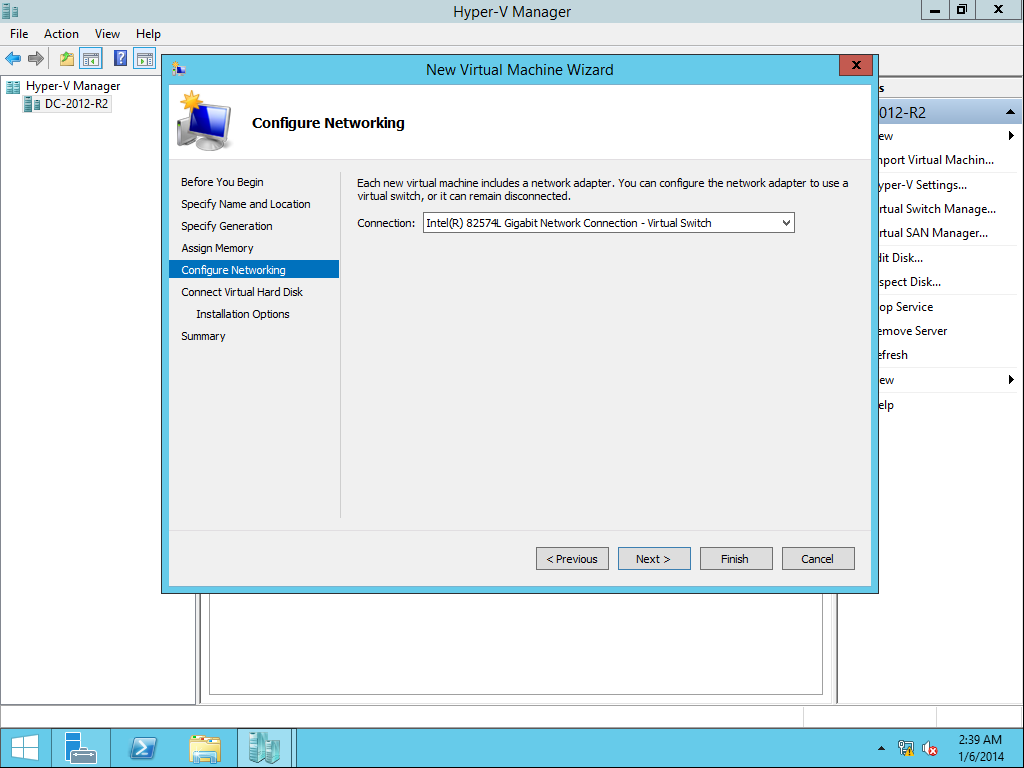Close the New Virtual Machine Wizard

[856, 65]
